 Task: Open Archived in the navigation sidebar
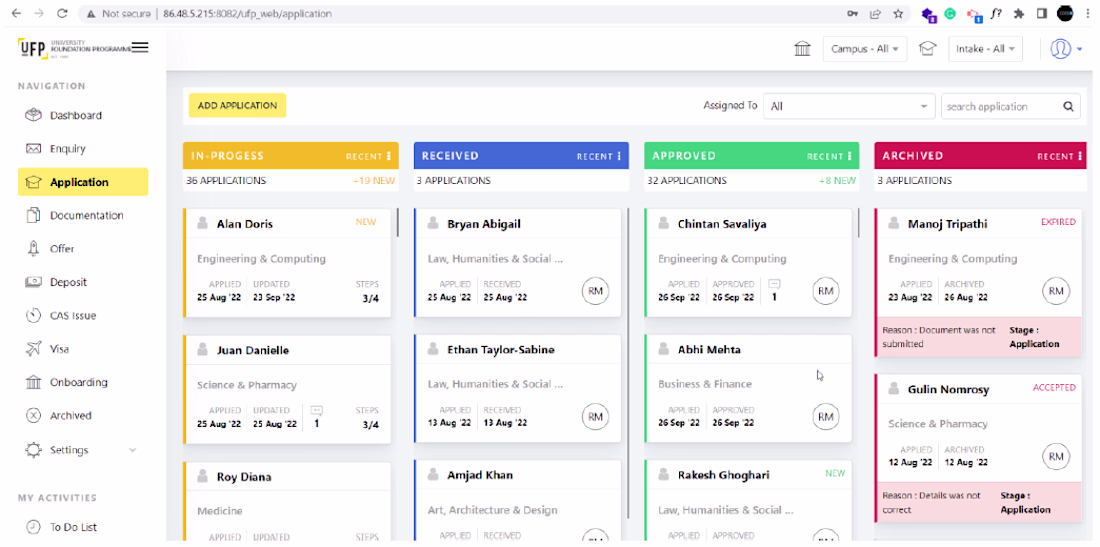tap(83, 415)
